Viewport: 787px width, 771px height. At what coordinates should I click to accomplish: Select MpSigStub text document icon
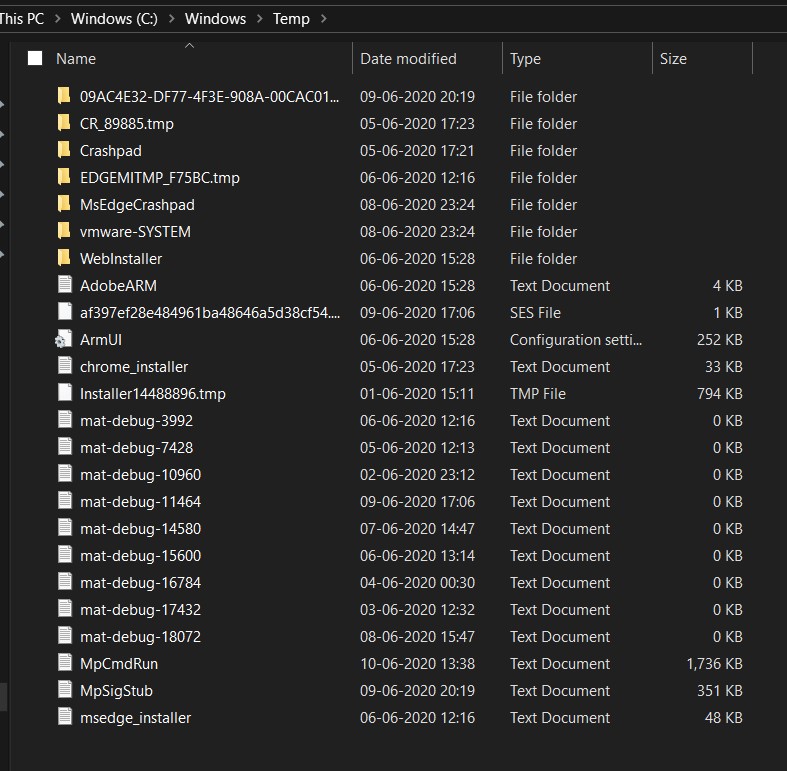click(64, 690)
